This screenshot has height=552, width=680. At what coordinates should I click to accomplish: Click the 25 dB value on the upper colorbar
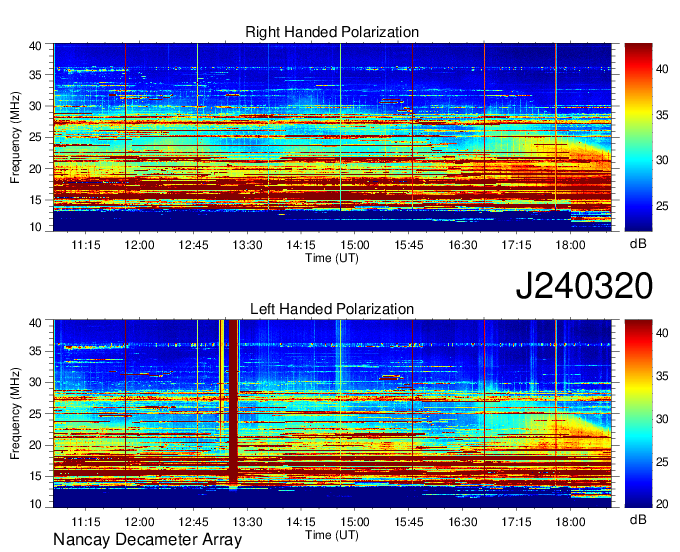[662, 206]
